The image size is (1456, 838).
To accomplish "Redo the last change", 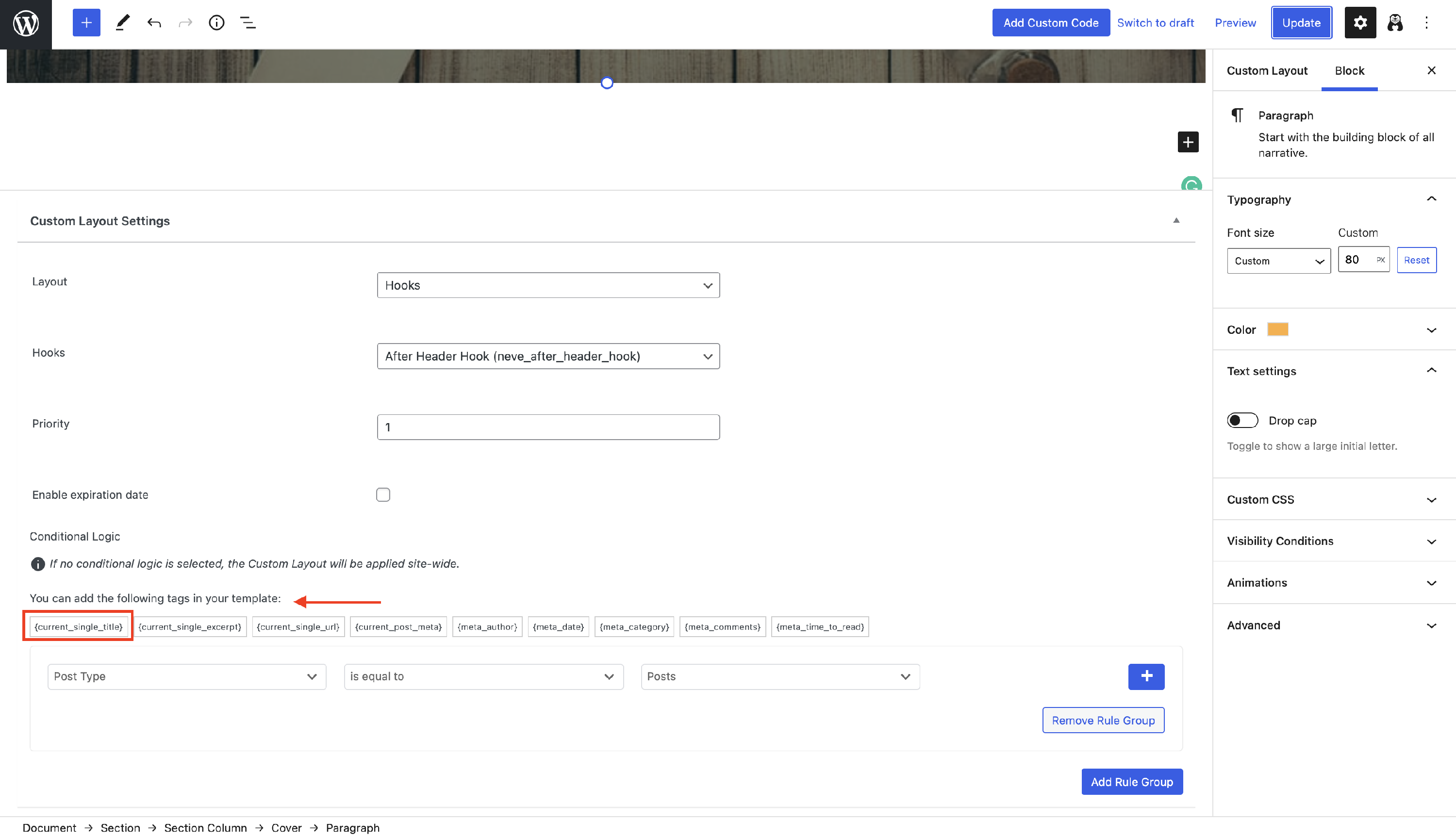I will tap(185, 22).
